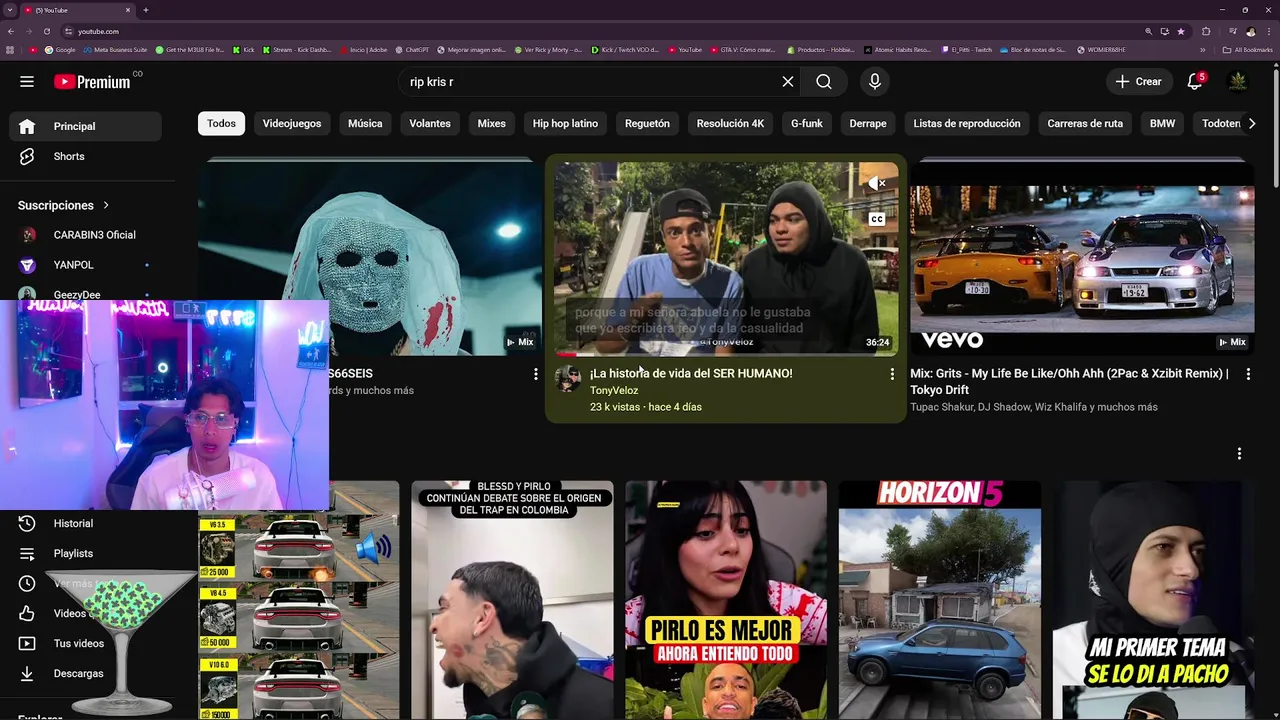1280x720 pixels.
Task: Click the magnifier search button
Action: click(824, 82)
